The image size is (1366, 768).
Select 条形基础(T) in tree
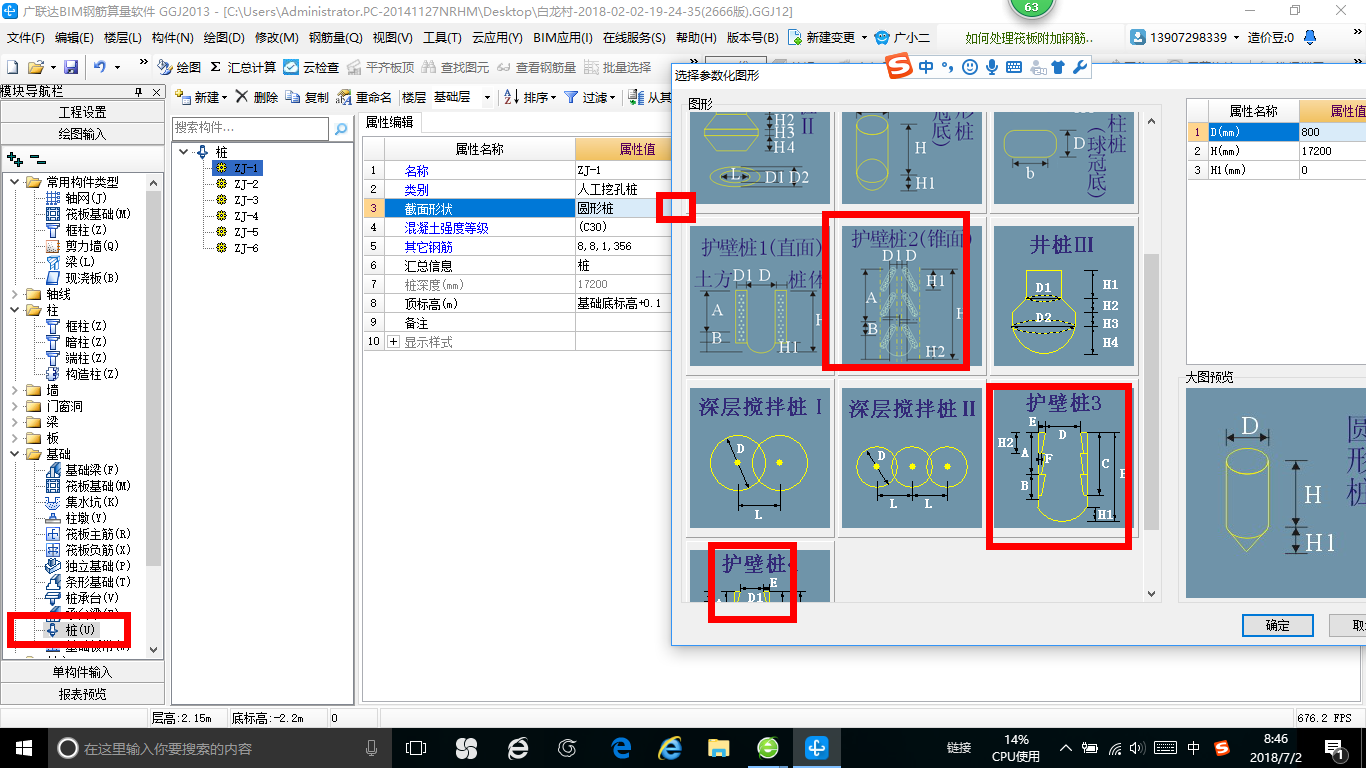(x=87, y=582)
